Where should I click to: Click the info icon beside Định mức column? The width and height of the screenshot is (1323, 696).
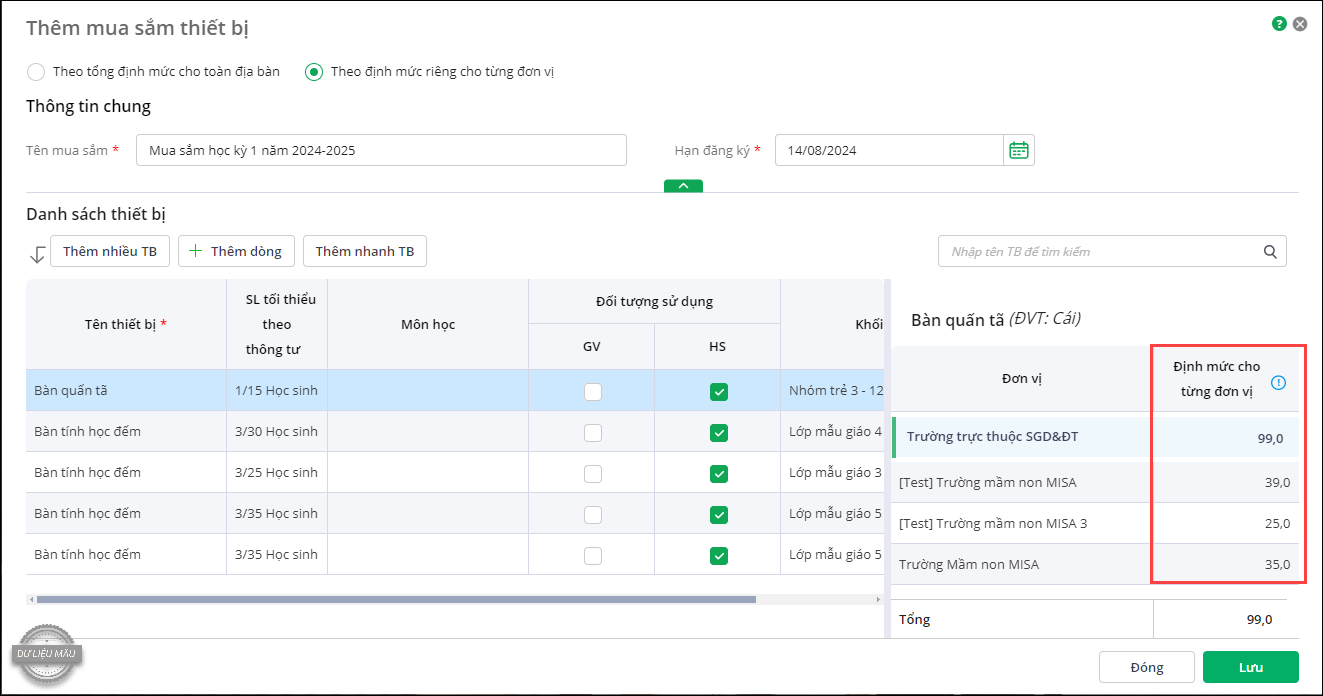point(1279,382)
